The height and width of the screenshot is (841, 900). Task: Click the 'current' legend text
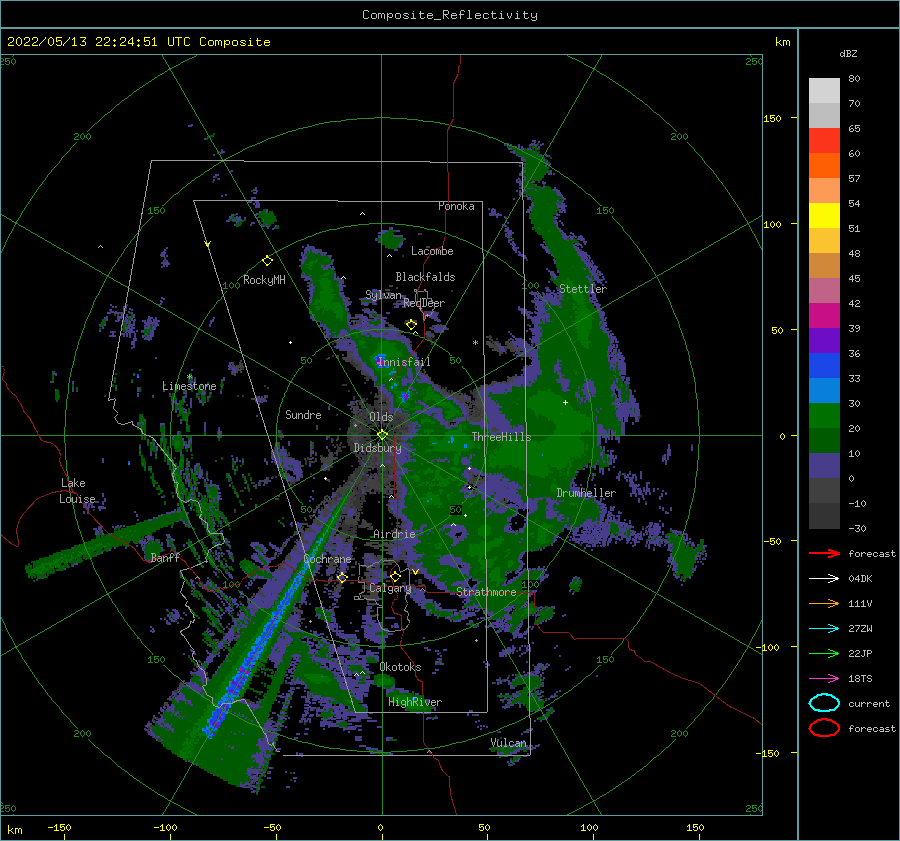pos(869,704)
